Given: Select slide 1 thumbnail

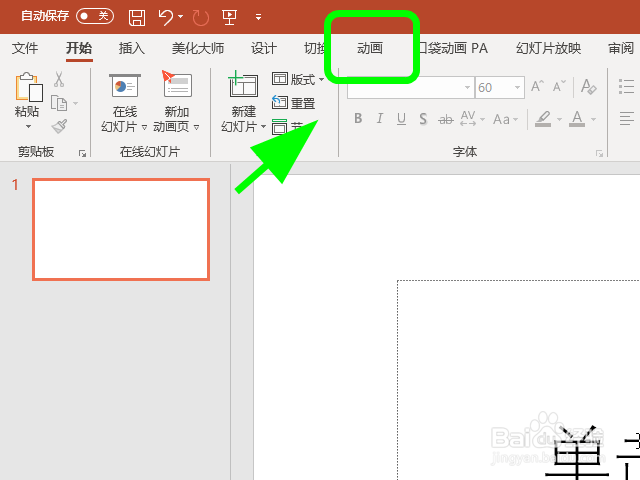Looking at the screenshot, I should [x=121, y=229].
